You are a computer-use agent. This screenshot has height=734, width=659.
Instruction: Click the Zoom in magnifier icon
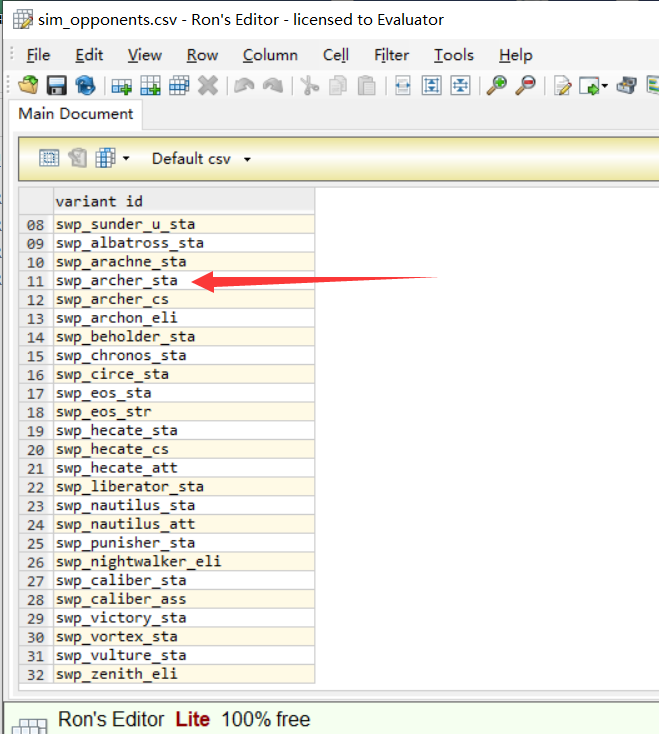[x=496, y=86]
